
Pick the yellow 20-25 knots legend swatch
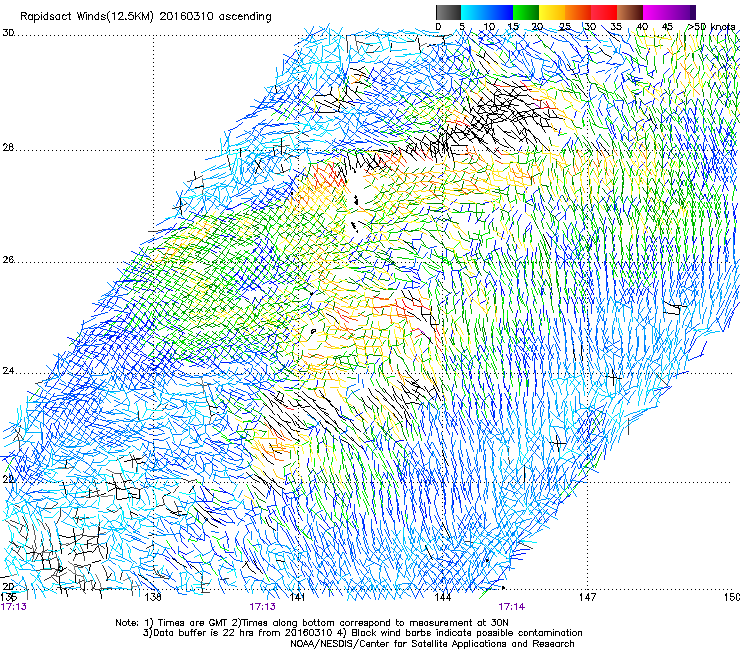coord(552,12)
